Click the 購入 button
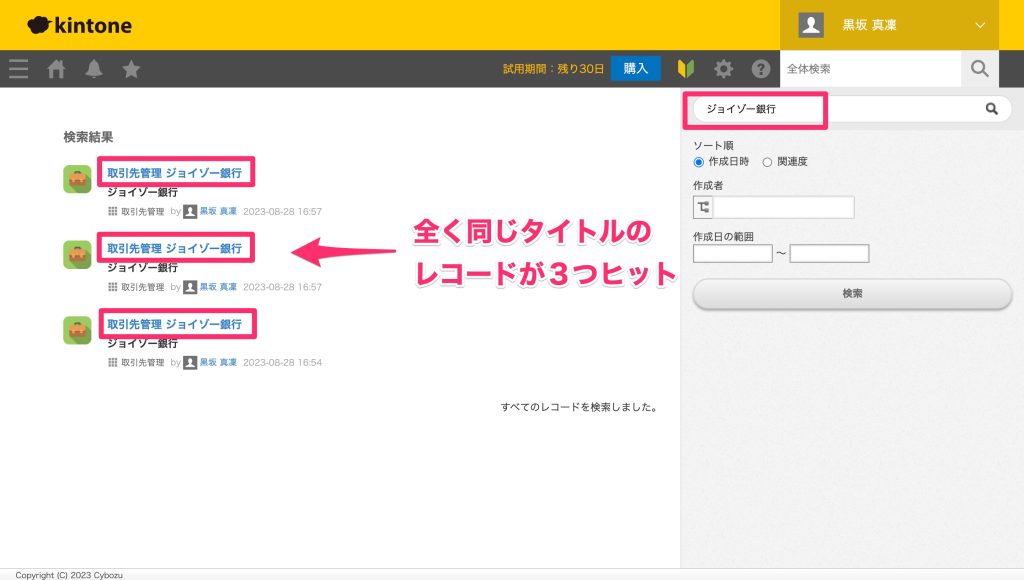This screenshot has height=580, width=1024. coord(635,69)
